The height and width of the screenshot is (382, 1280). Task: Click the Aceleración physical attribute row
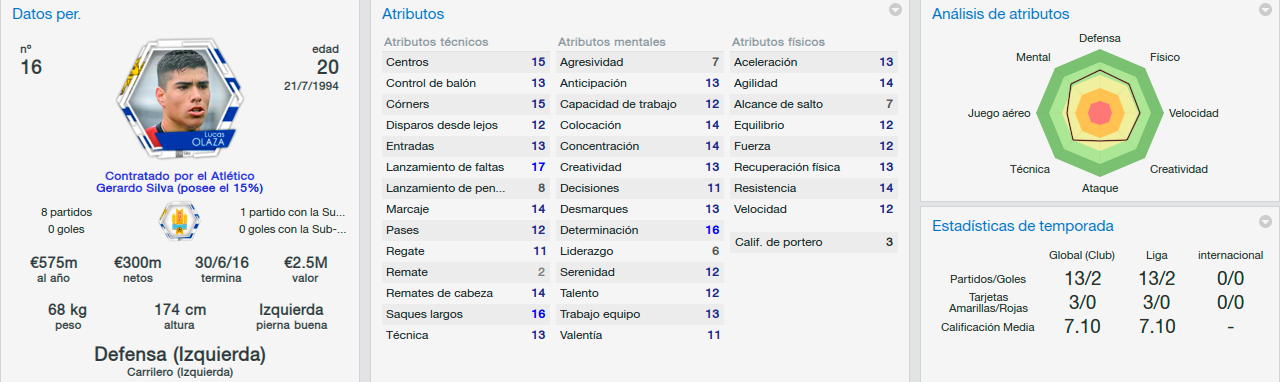point(814,62)
